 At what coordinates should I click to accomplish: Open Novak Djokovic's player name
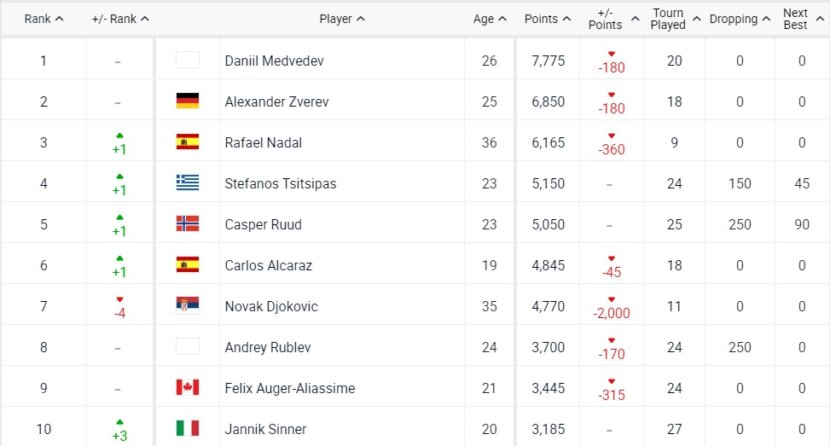(x=271, y=306)
